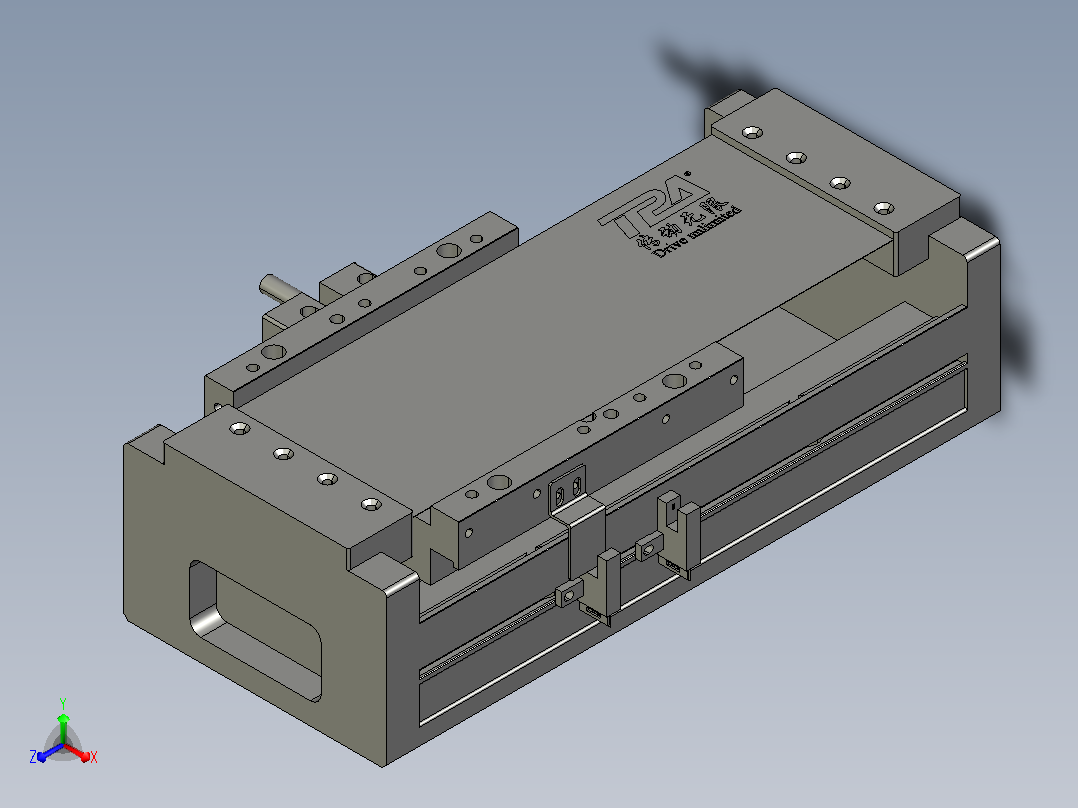The image size is (1078, 808).
Task: Click the green Y axis of the triad
Action: pyautogui.click(x=63, y=728)
